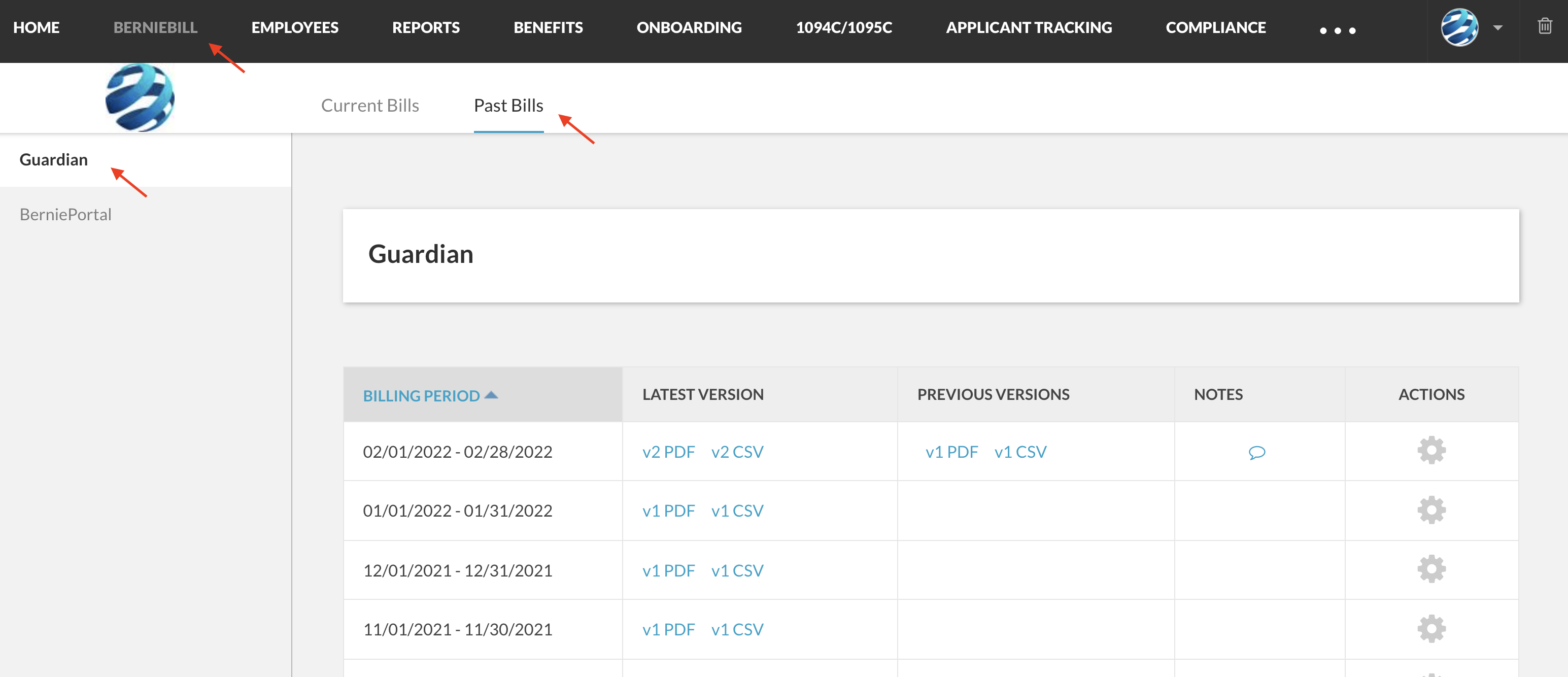The width and height of the screenshot is (1568, 677).
Task: Expand the account dropdown arrow
Action: click(1498, 27)
